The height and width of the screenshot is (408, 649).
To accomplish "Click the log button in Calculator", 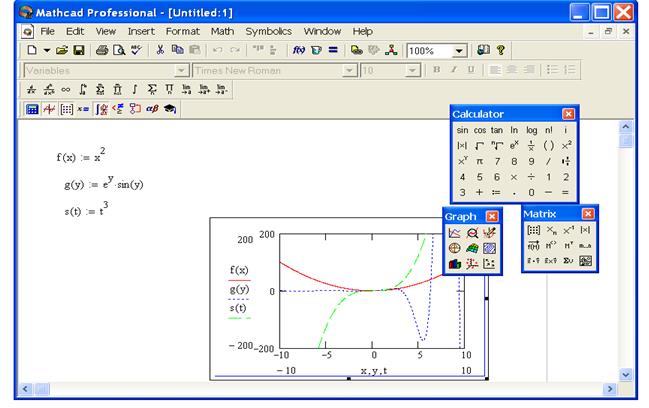I will tap(531, 130).
